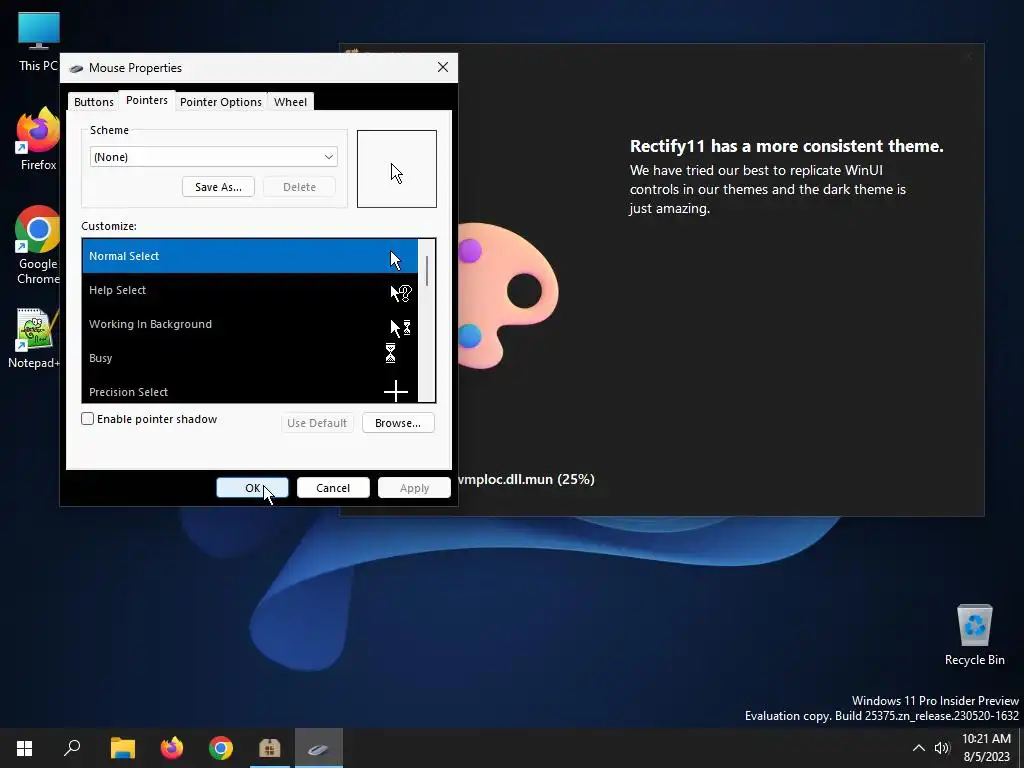Viewport: 1024px width, 768px height.
Task: Expand the Scheme (None) dropdown
Action: (x=214, y=157)
